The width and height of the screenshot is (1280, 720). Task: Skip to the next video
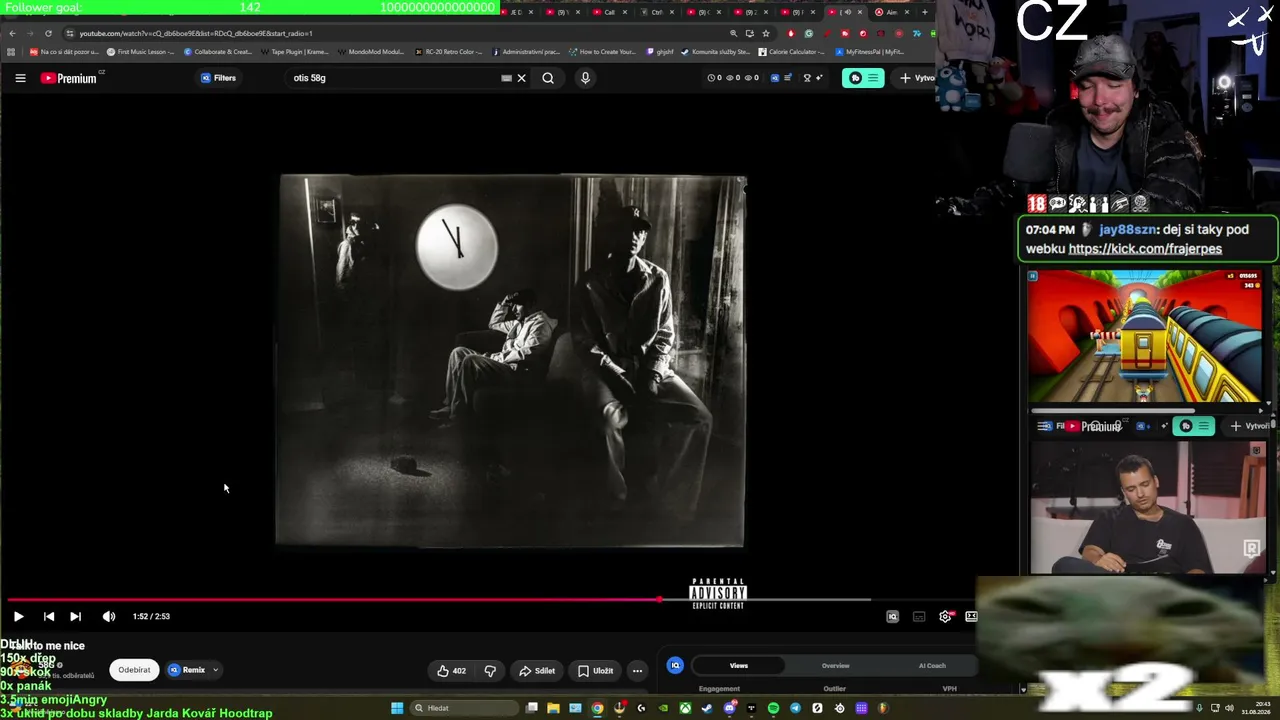[75, 617]
